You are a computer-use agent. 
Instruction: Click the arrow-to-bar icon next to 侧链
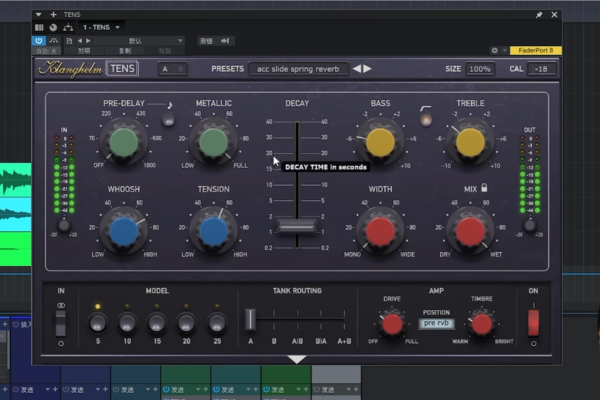(x=225, y=41)
